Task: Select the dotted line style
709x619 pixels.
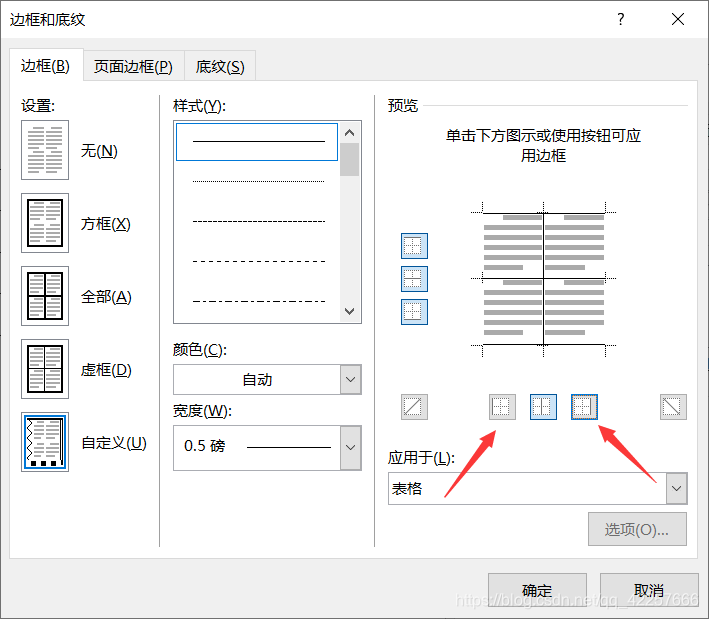Action: tap(258, 181)
